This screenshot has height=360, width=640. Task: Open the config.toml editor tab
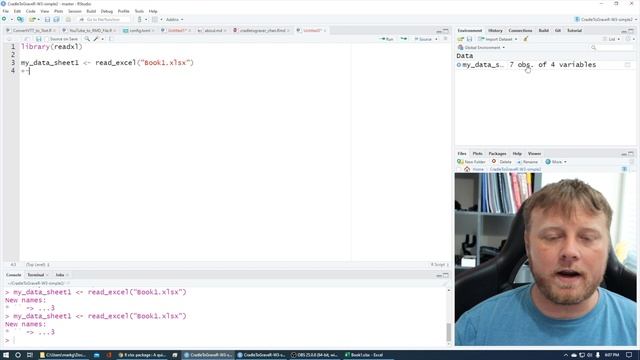[x=140, y=31]
